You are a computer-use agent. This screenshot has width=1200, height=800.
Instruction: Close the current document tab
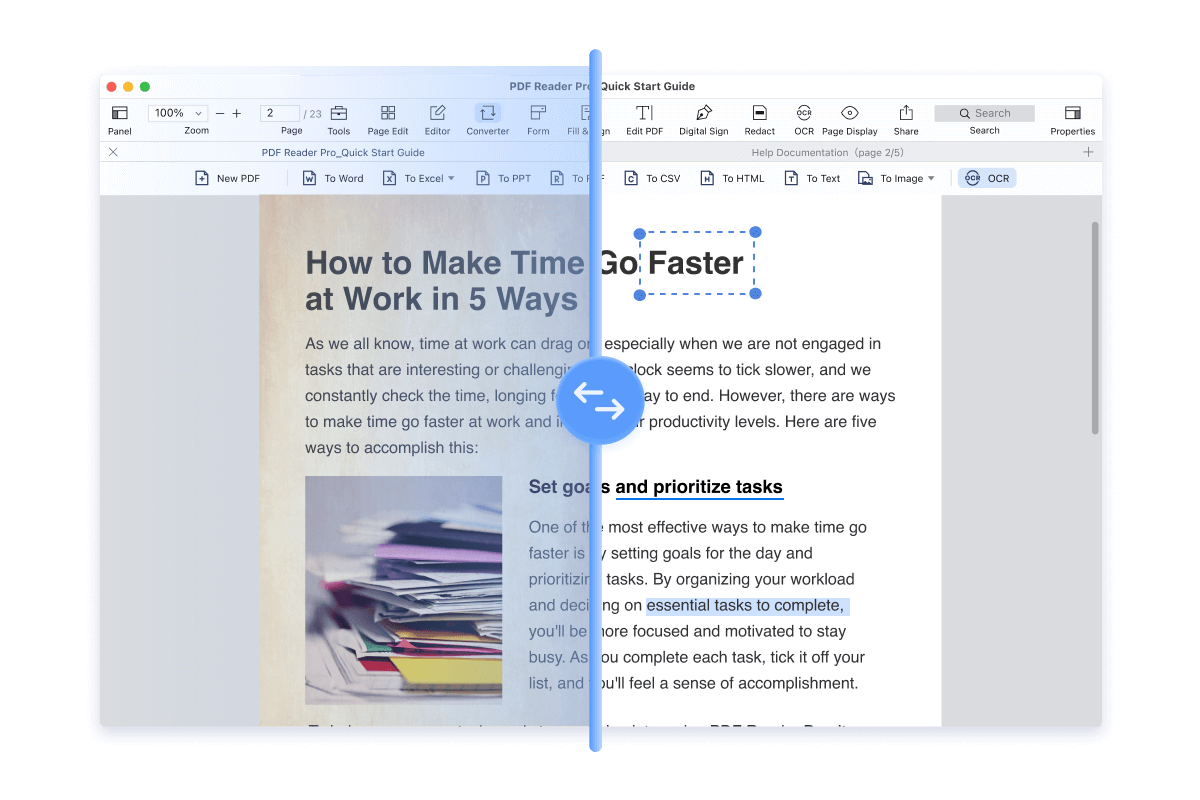(113, 152)
